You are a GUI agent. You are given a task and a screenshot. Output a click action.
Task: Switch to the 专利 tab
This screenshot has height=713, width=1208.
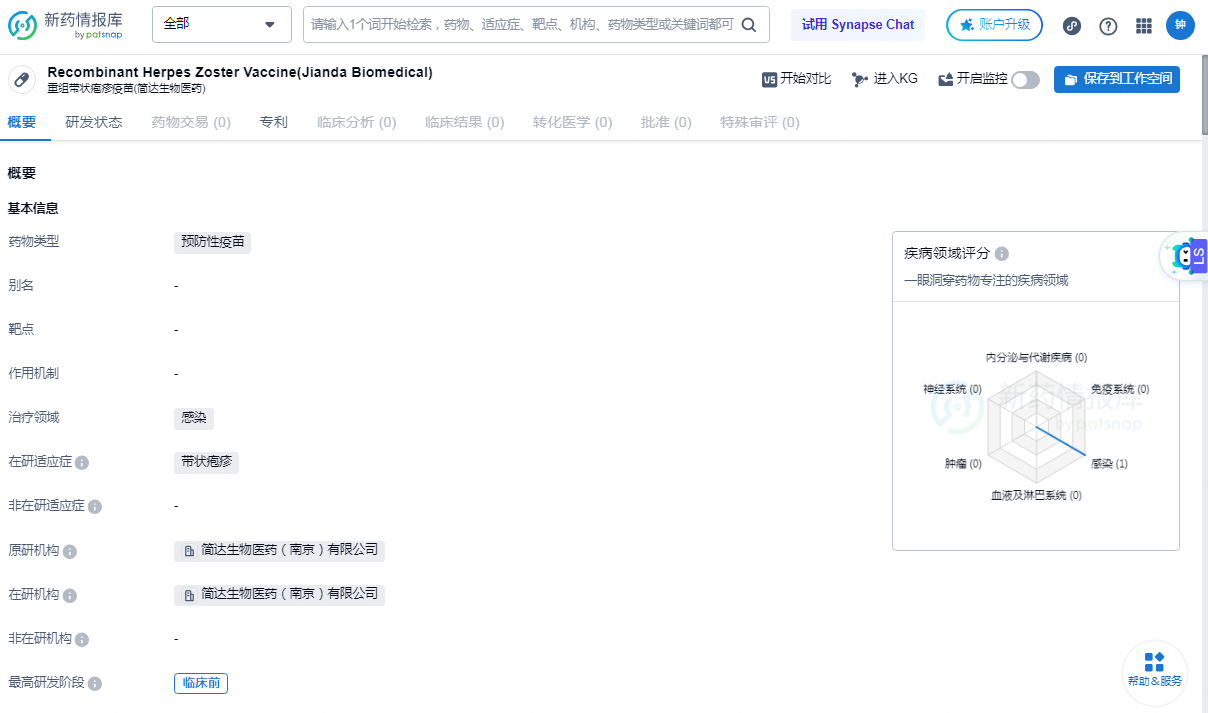(273, 122)
